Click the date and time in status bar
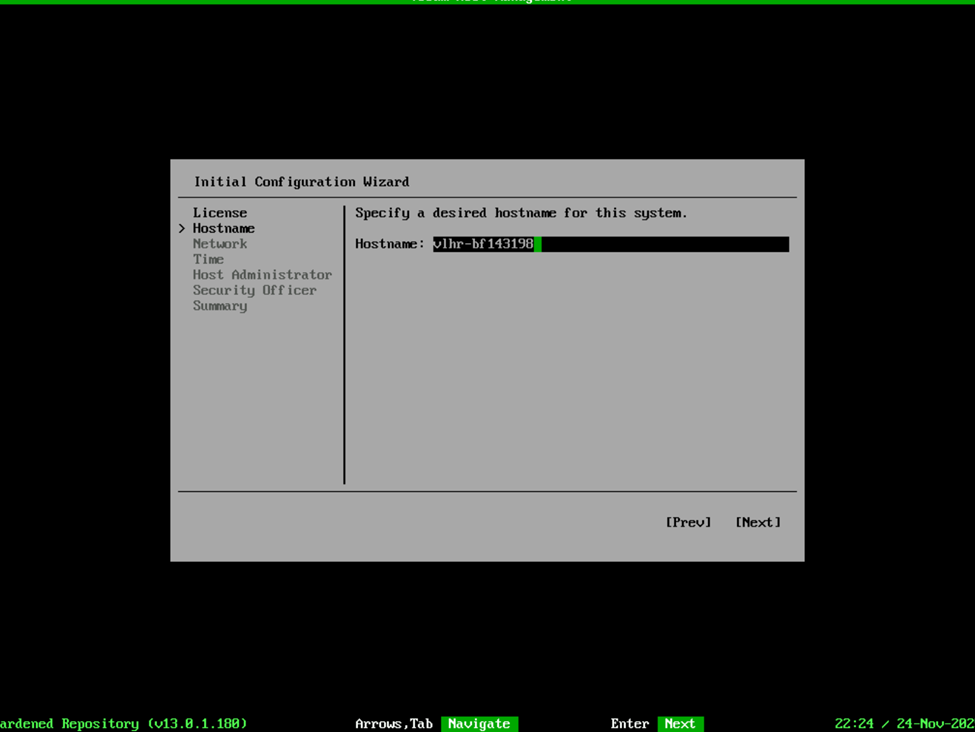This screenshot has height=732, width=975. [904, 723]
